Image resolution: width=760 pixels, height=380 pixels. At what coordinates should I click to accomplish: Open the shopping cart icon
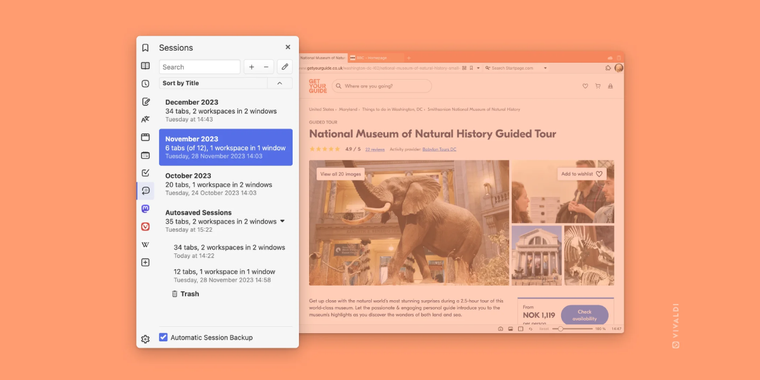pyautogui.click(x=598, y=86)
